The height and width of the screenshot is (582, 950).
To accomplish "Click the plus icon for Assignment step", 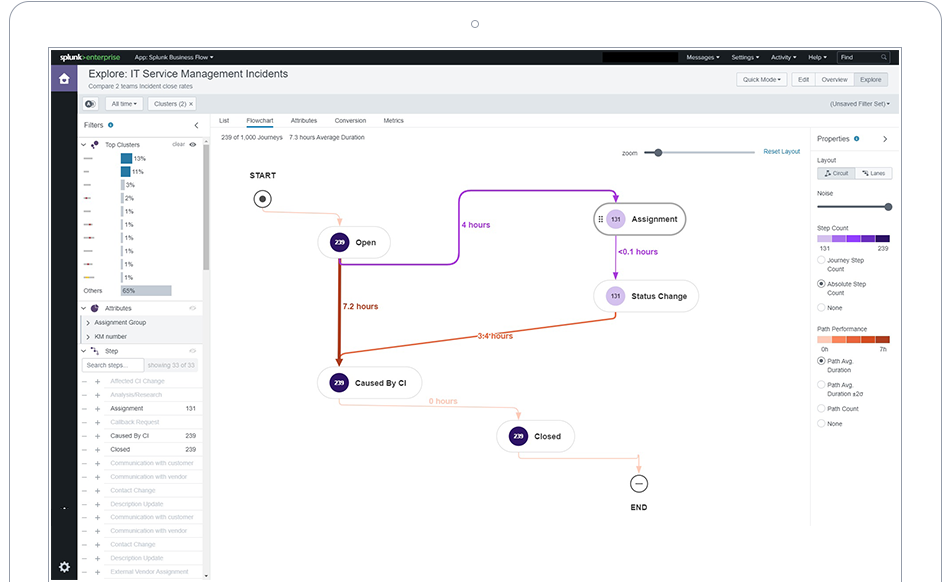I will coord(98,409).
